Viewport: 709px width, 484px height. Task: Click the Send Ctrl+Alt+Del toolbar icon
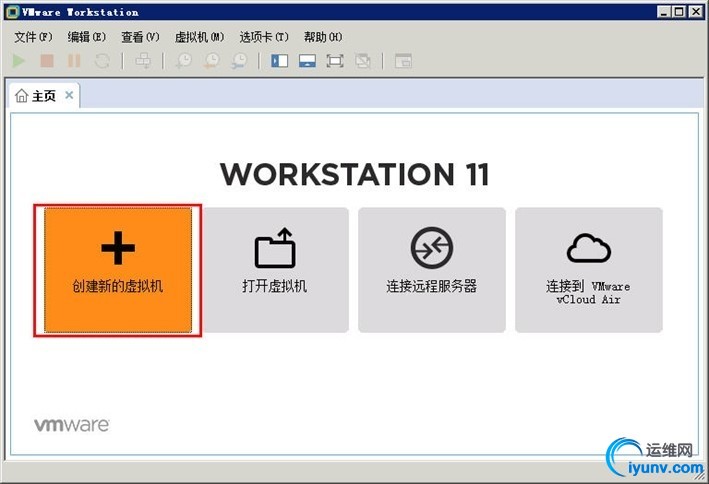[x=143, y=61]
